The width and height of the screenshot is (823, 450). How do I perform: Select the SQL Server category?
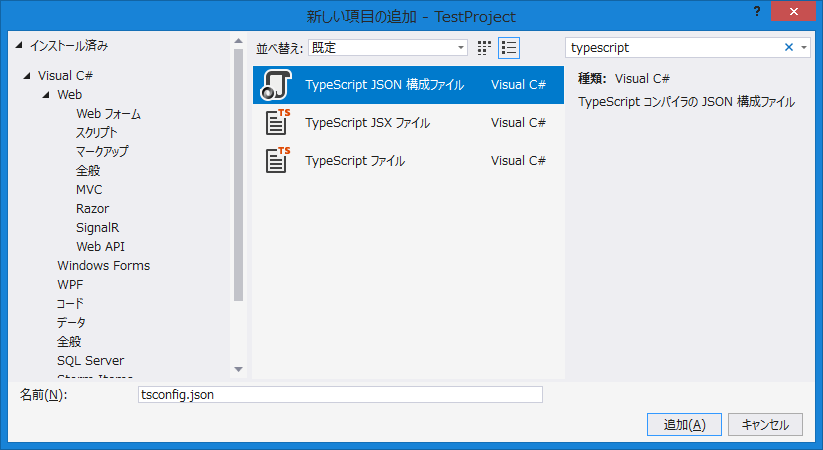click(x=90, y=360)
